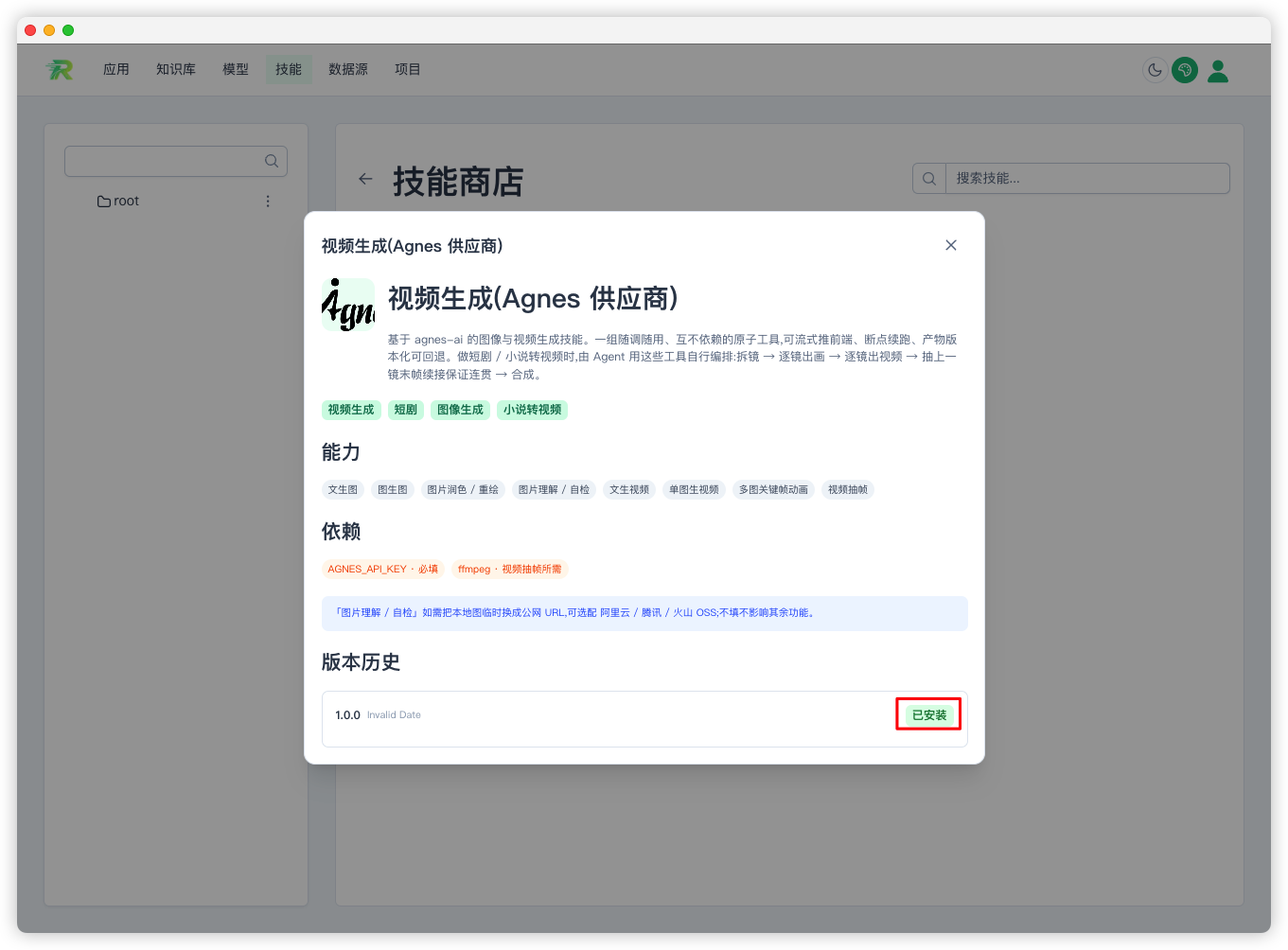The width and height of the screenshot is (1288, 950).
Task: Toggle dark mode moon icon
Action: coord(1155,70)
